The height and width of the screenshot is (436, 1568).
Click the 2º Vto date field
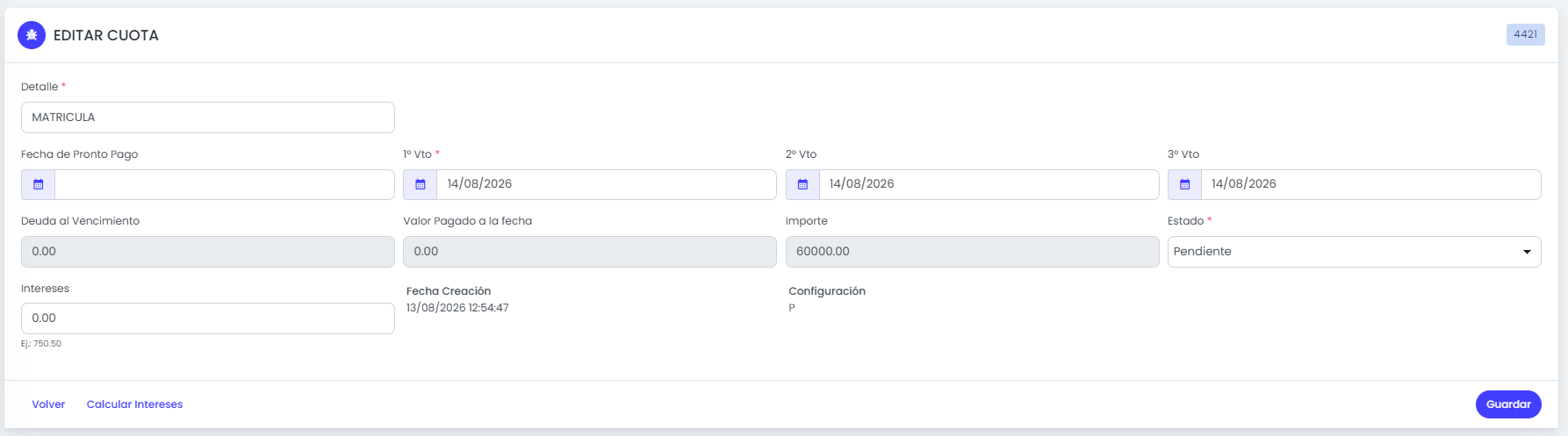pos(989,184)
